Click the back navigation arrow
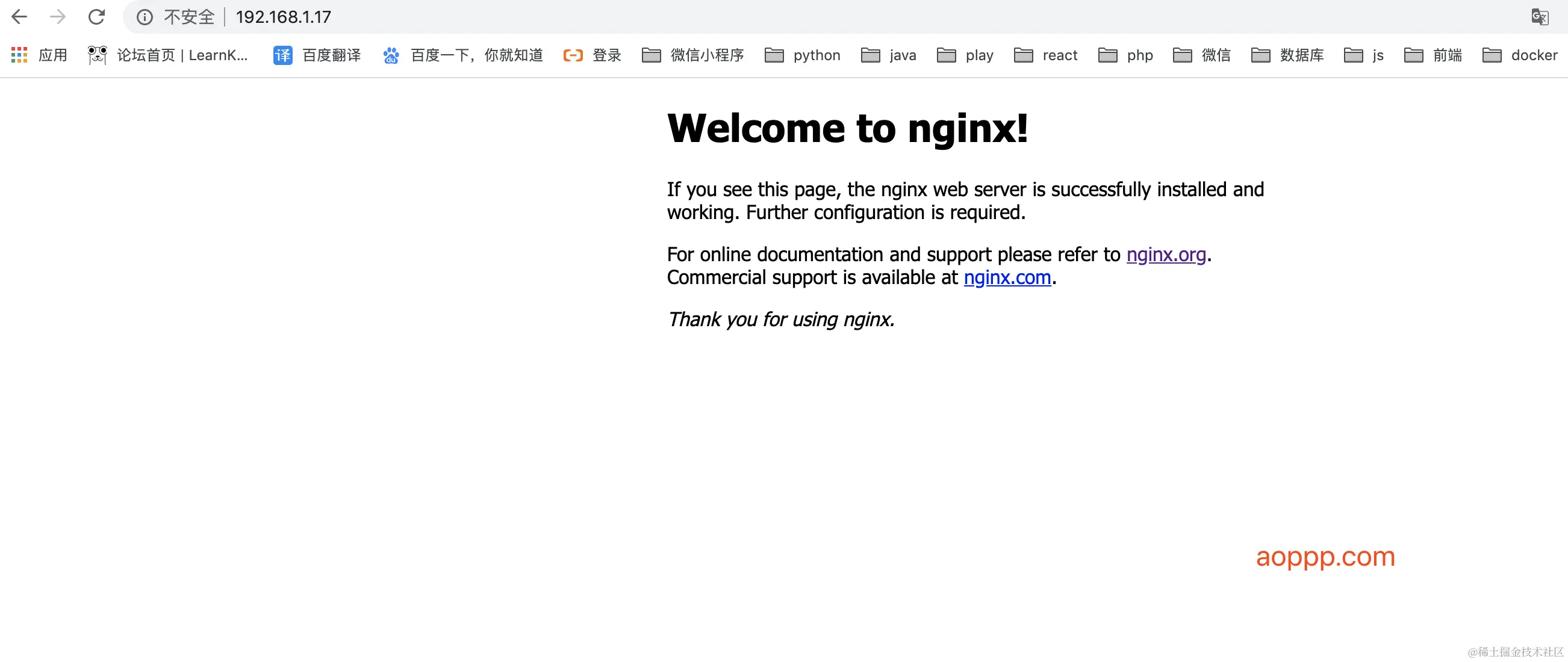1568x662 pixels. [x=19, y=17]
